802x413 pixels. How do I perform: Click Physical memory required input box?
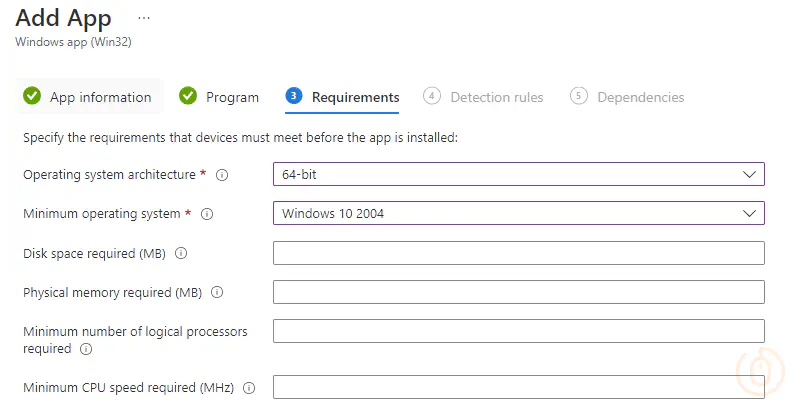[x=518, y=292]
